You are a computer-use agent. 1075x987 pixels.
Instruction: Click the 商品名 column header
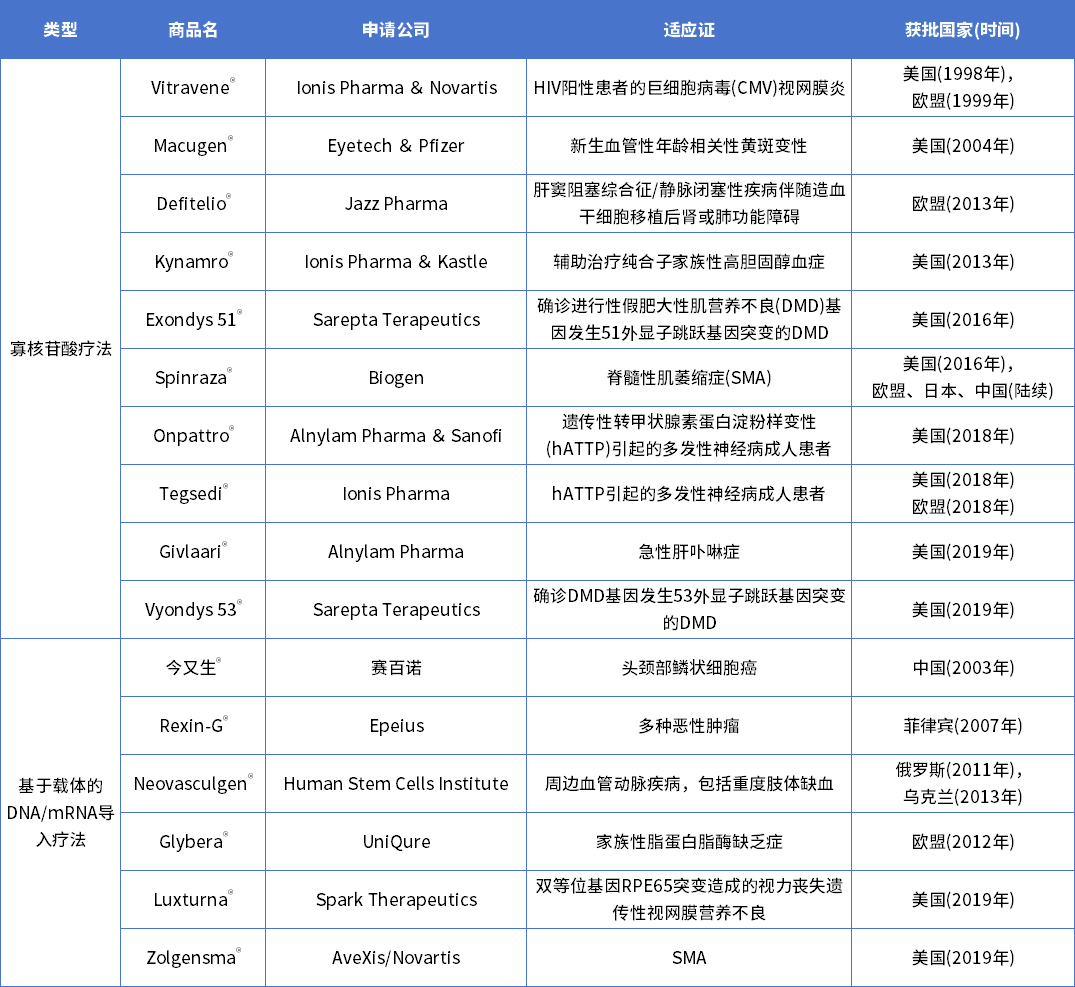(193, 30)
